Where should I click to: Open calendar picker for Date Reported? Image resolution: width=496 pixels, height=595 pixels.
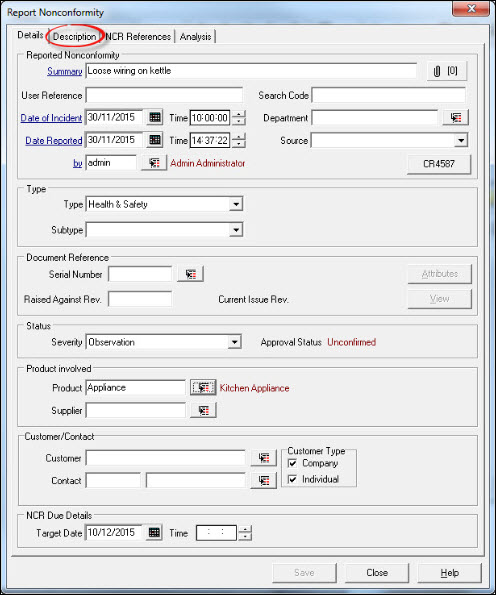[x=154, y=140]
